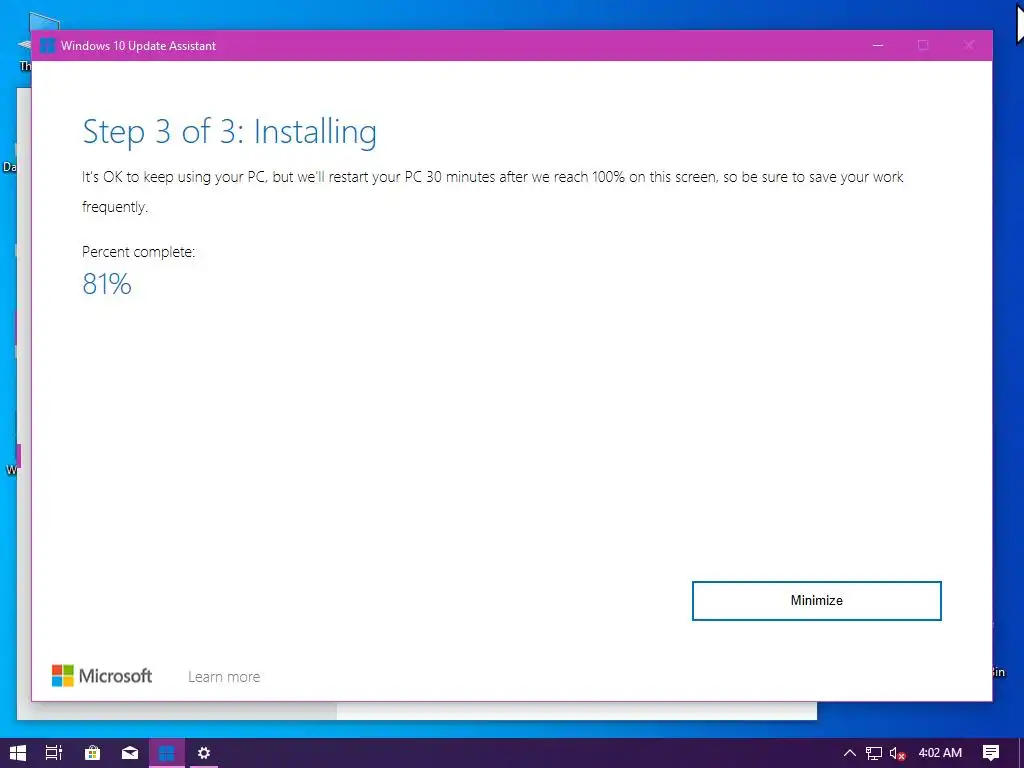Click the 81% percent complete value
Screen dimensions: 1024x768
[107, 284]
